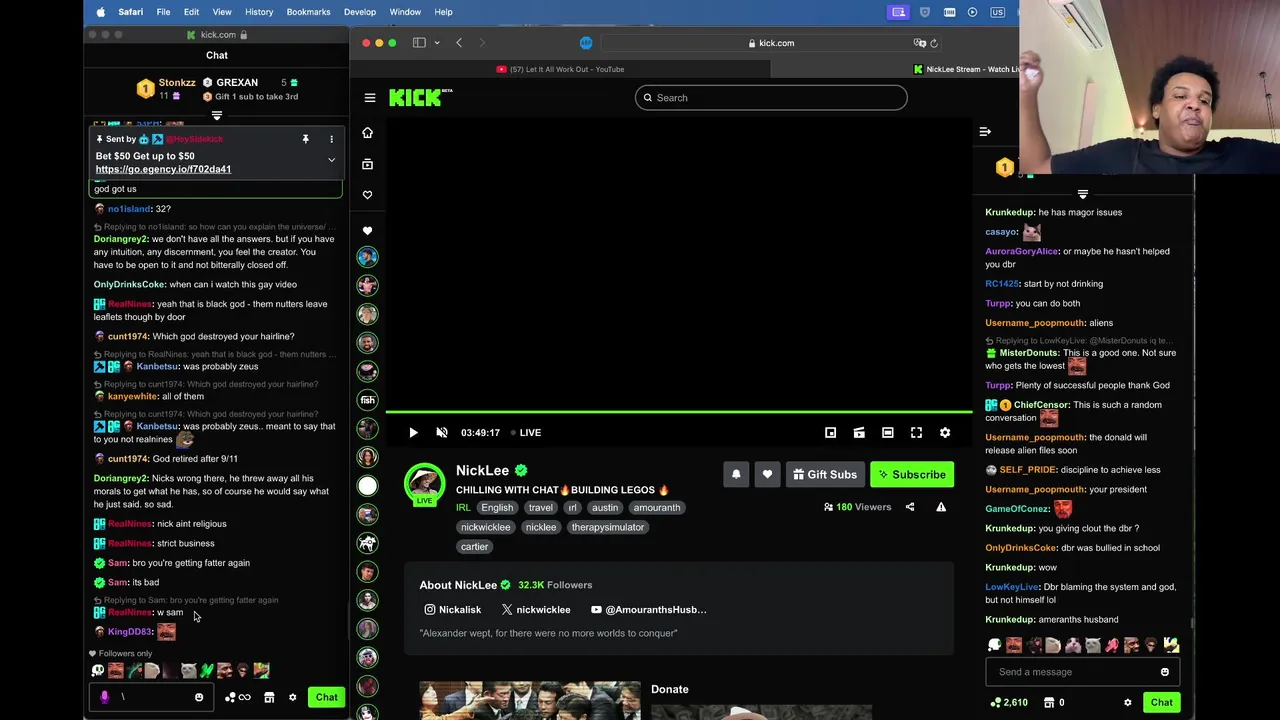Open the Kick hamburger menu
The image size is (1280, 720).
370,98
